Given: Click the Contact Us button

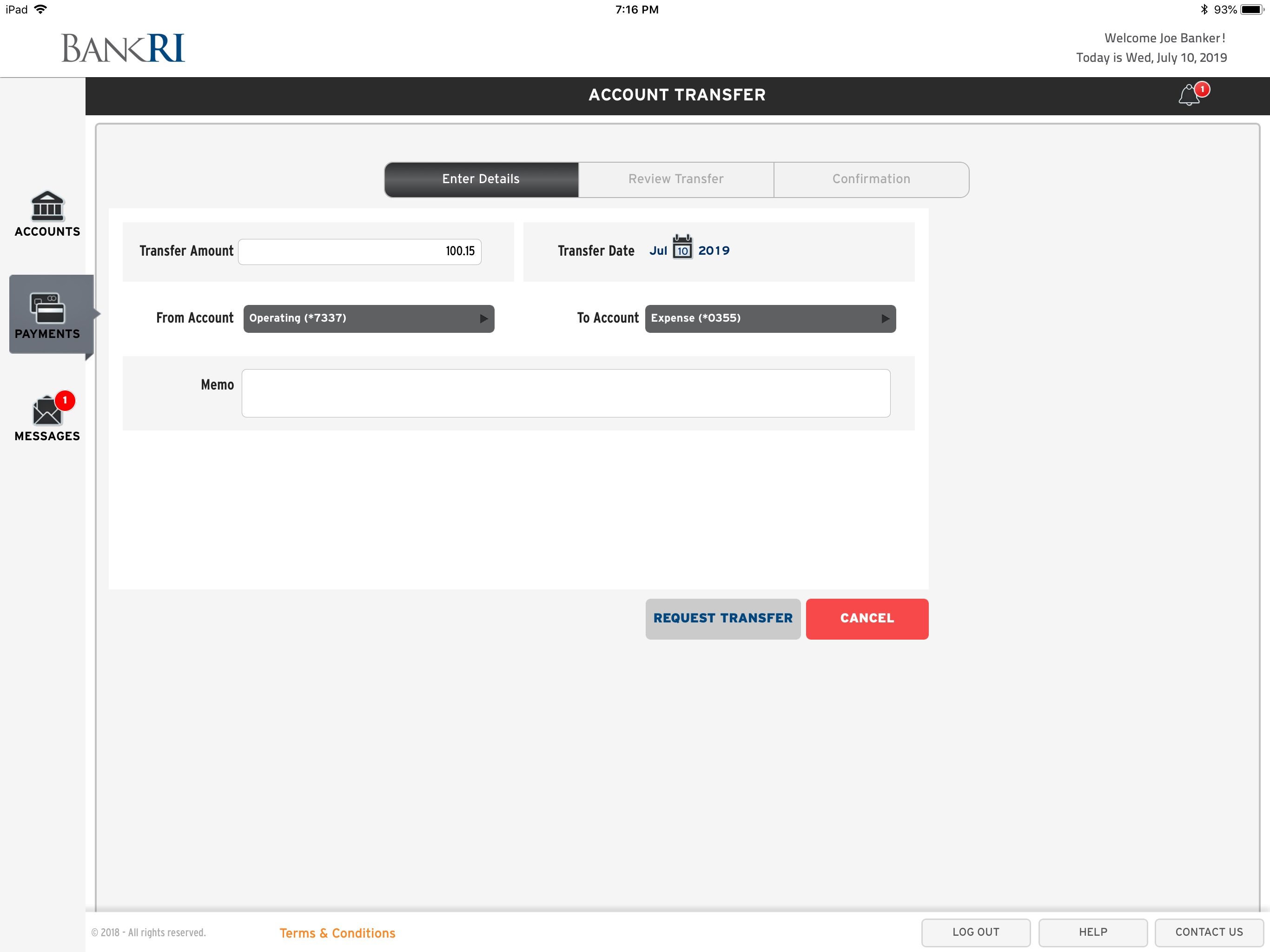Looking at the screenshot, I should point(1209,932).
